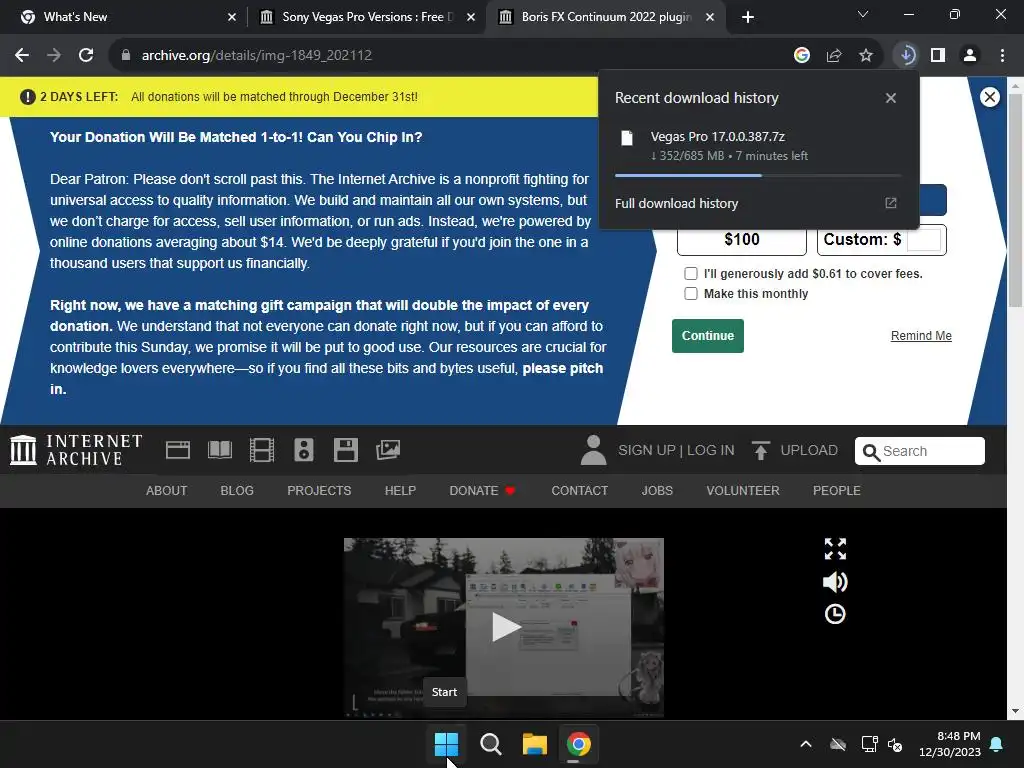The width and height of the screenshot is (1024, 768).
Task: Click the playback speed clock icon
Action: click(835, 615)
